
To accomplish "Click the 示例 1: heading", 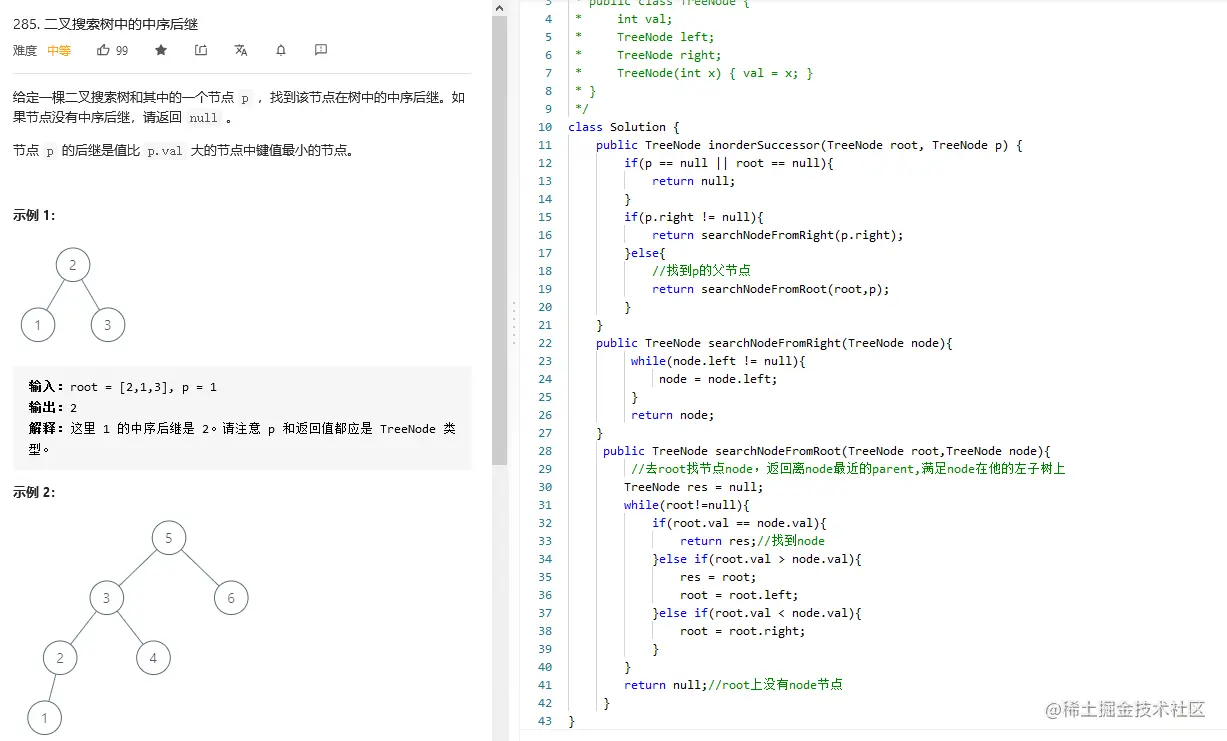I will pos(34,216).
